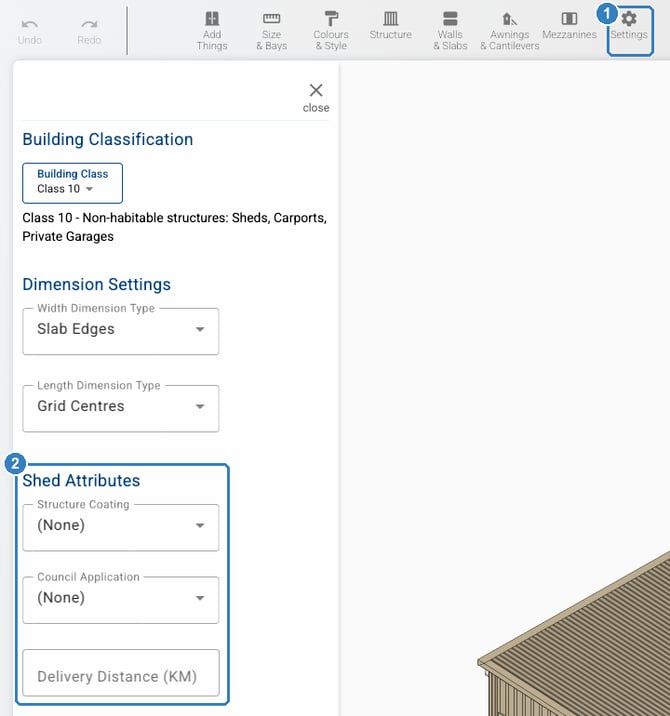The image size is (670, 716).
Task: Open Colours & Style paint roller tool
Action: [x=331, y=31]
